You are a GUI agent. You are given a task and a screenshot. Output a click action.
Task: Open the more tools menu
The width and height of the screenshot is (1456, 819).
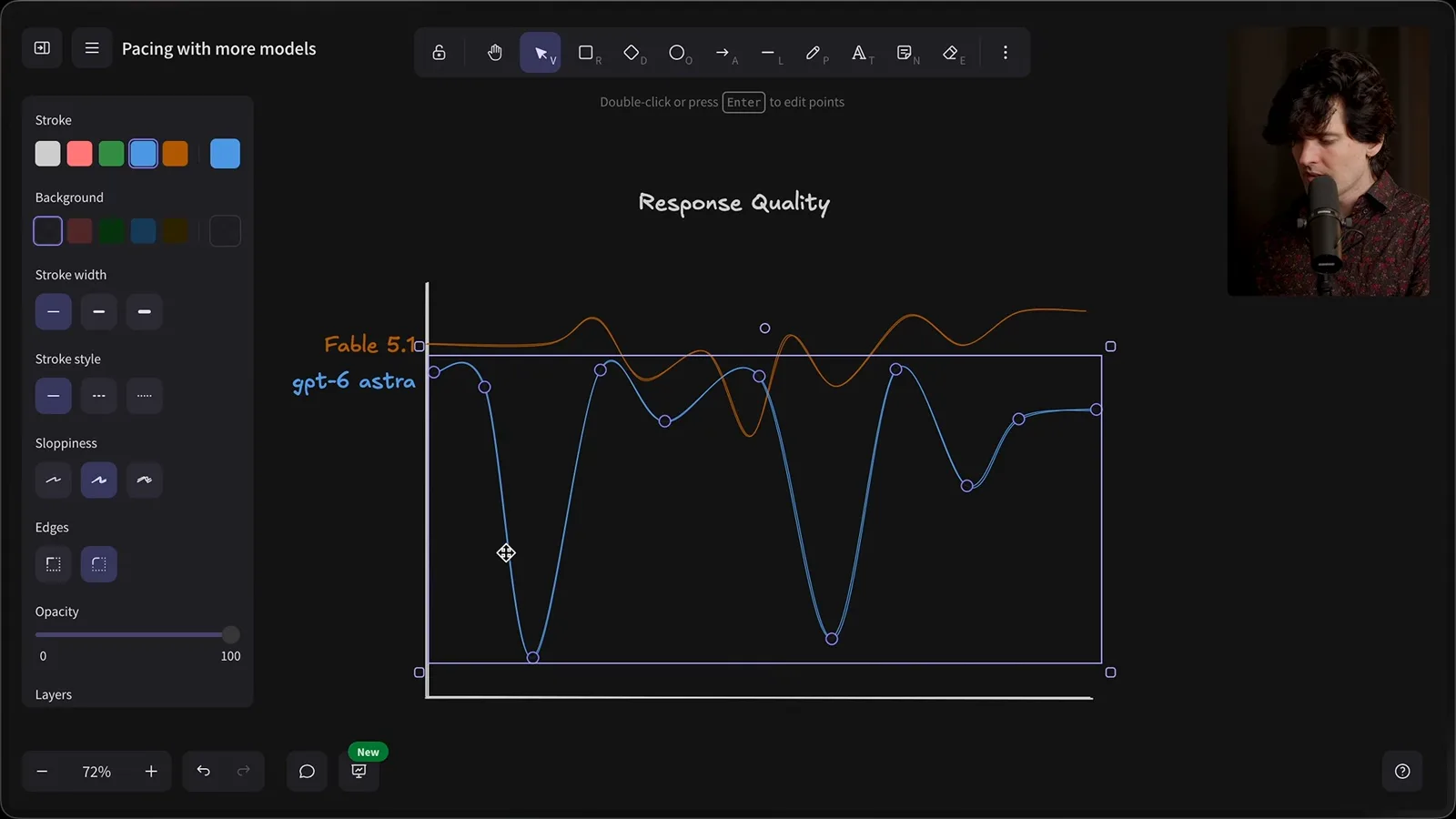coord(1006,53)
